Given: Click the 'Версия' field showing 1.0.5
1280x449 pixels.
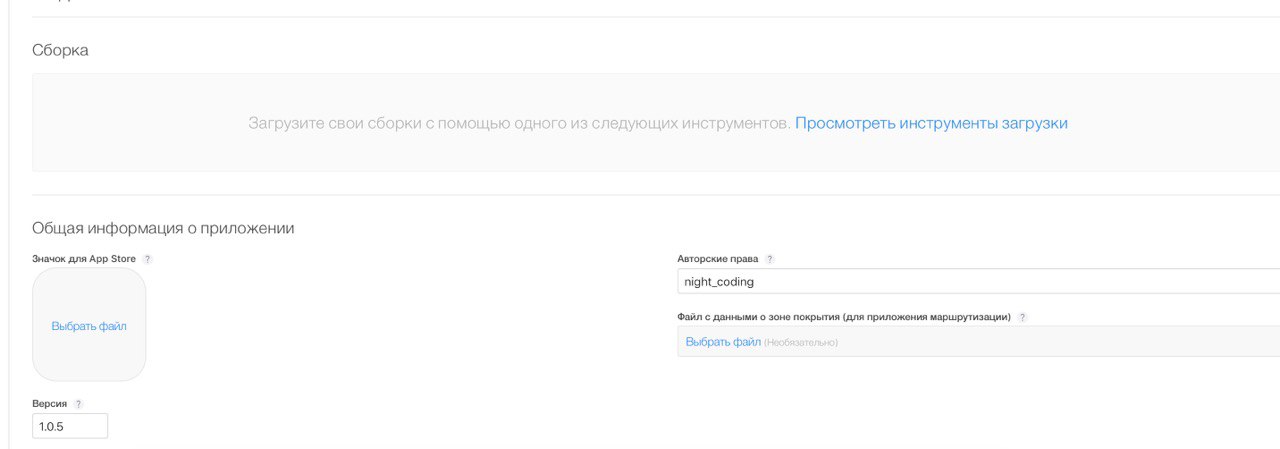Looking at the screenshot, I should [70, 425].
